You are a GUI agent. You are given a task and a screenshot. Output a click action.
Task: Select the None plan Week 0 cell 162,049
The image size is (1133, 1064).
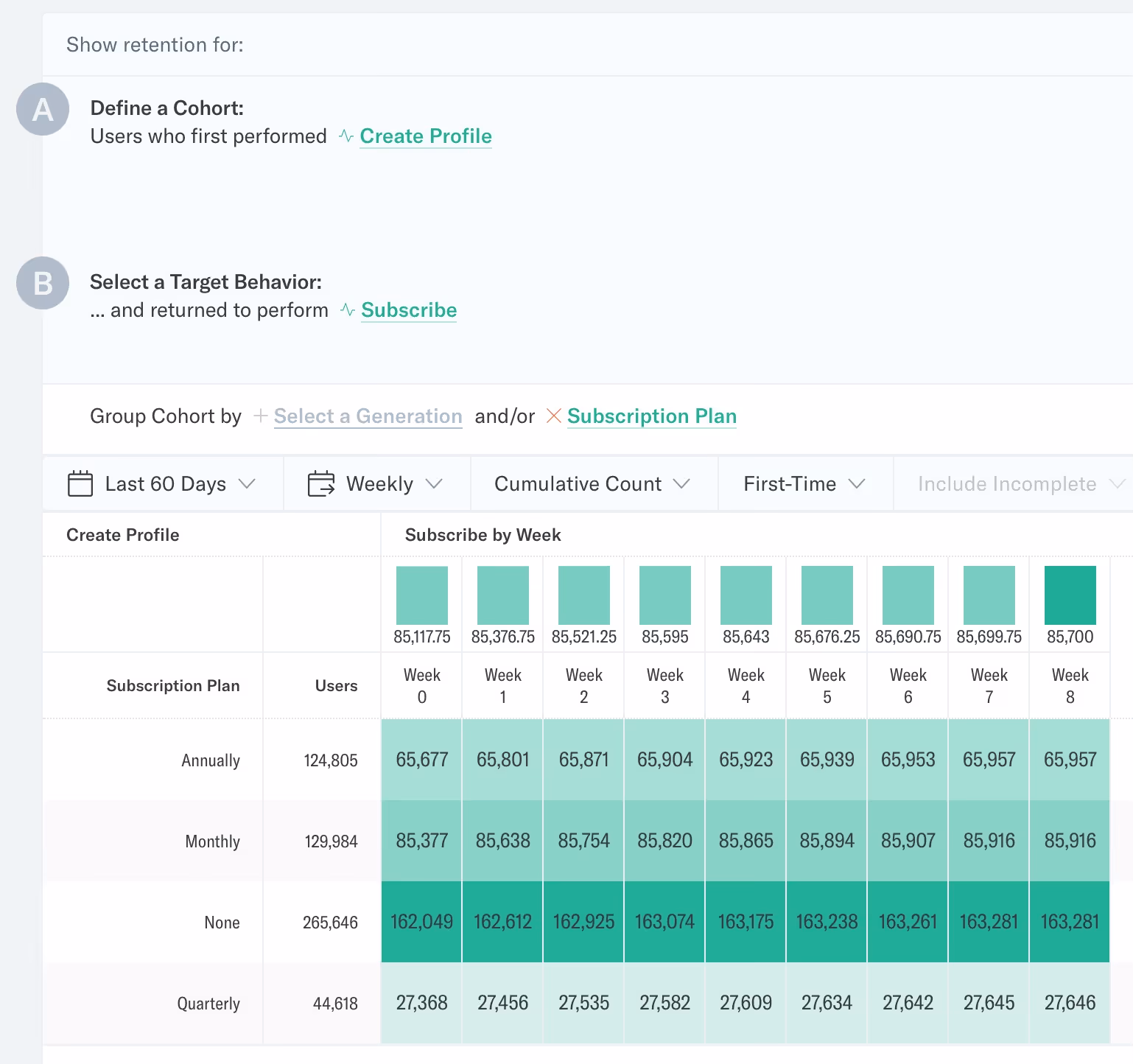click(421, 922)
